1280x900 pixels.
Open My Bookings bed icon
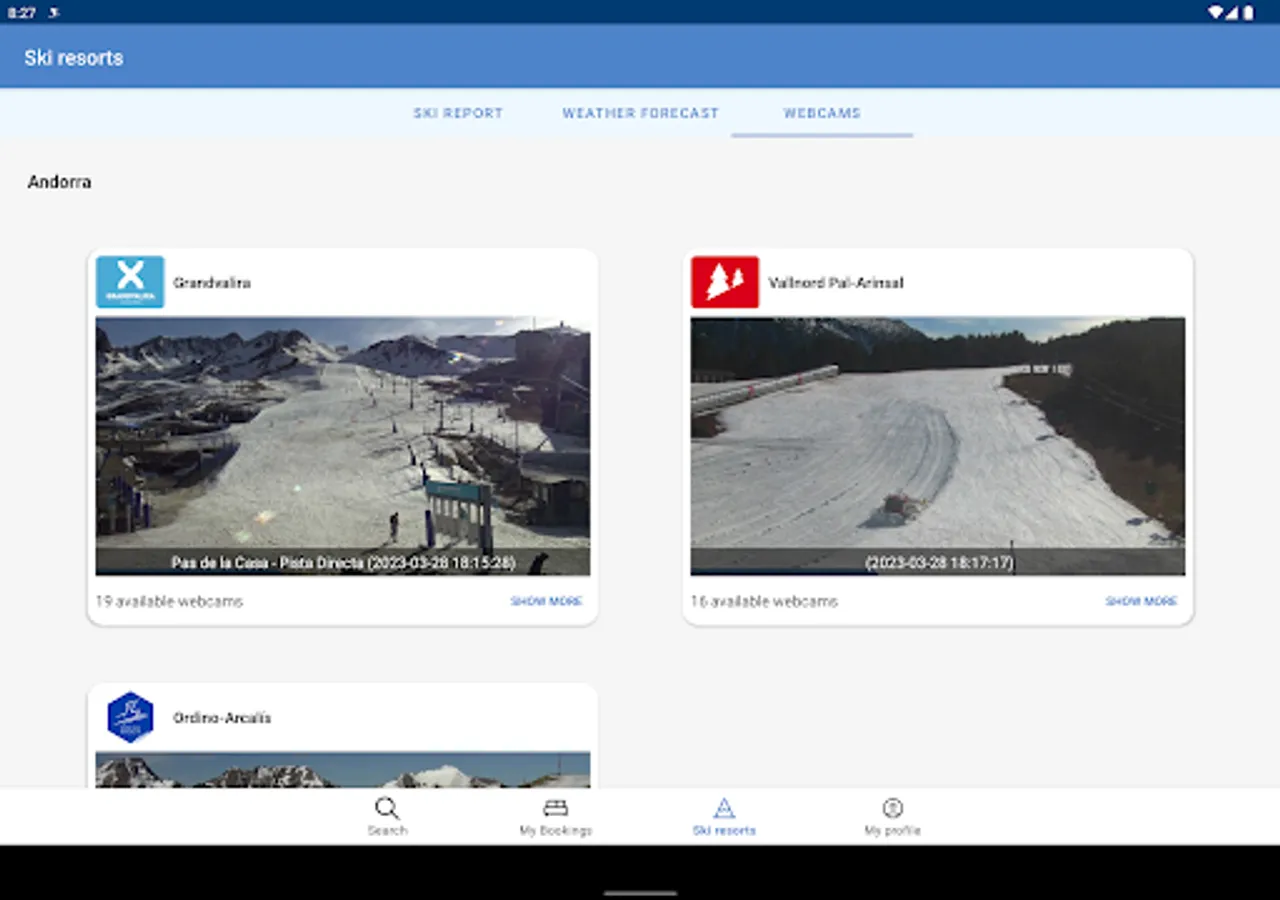pyautogui.click(x=555, y=808)
